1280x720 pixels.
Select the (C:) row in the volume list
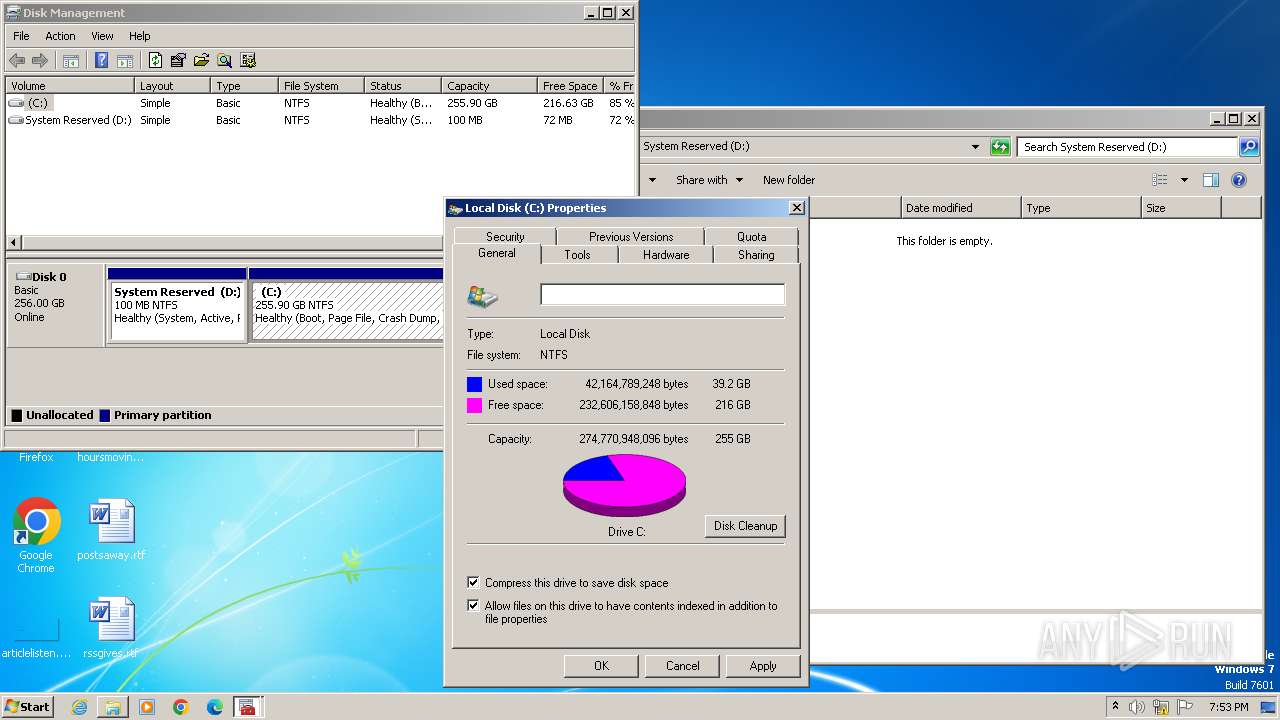coord(320,103)
